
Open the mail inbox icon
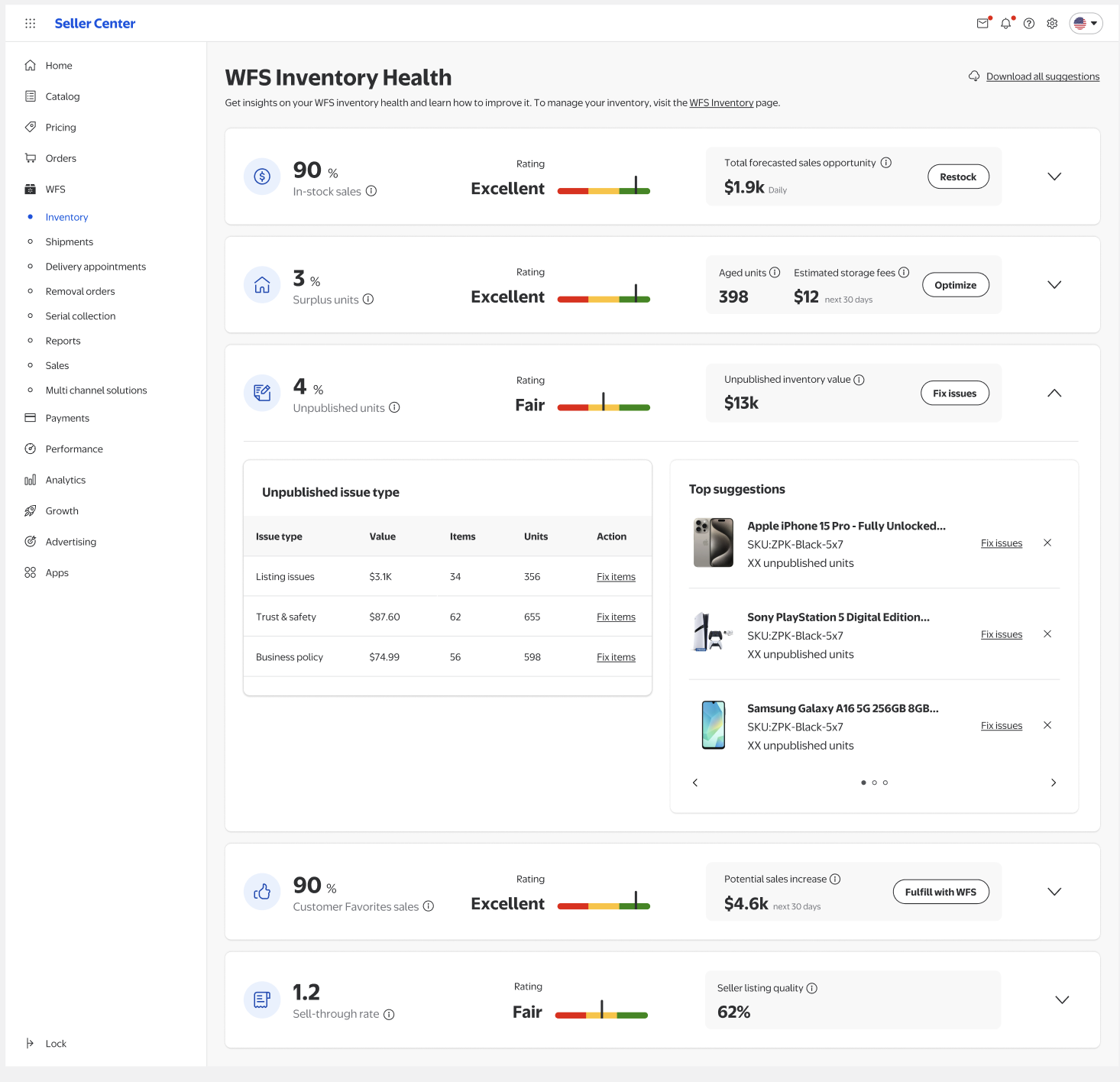[x=982, y=24]
